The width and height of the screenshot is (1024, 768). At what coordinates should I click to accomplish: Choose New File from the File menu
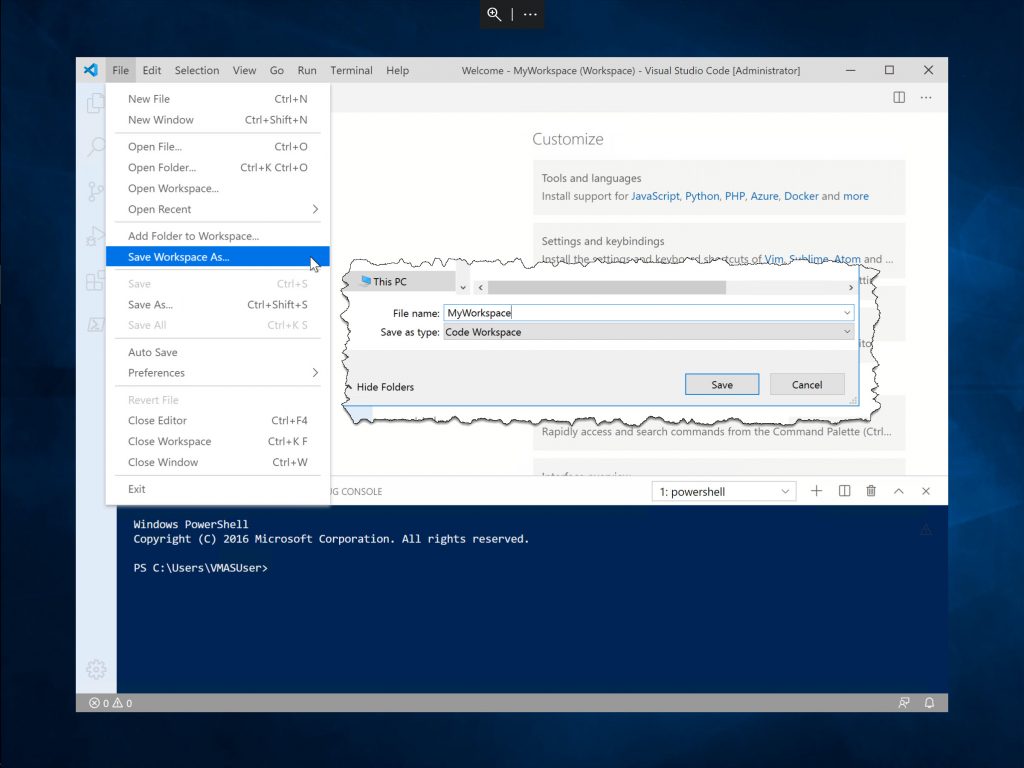point(217,99)
